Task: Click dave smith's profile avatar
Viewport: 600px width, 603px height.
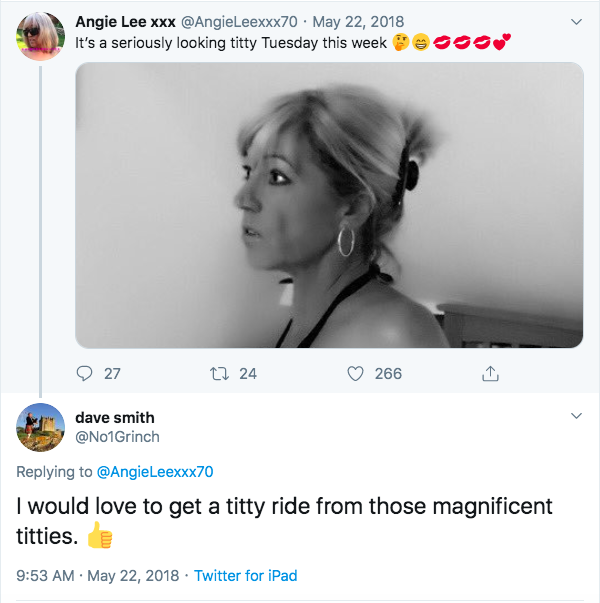Action: [x=41, y=427]
